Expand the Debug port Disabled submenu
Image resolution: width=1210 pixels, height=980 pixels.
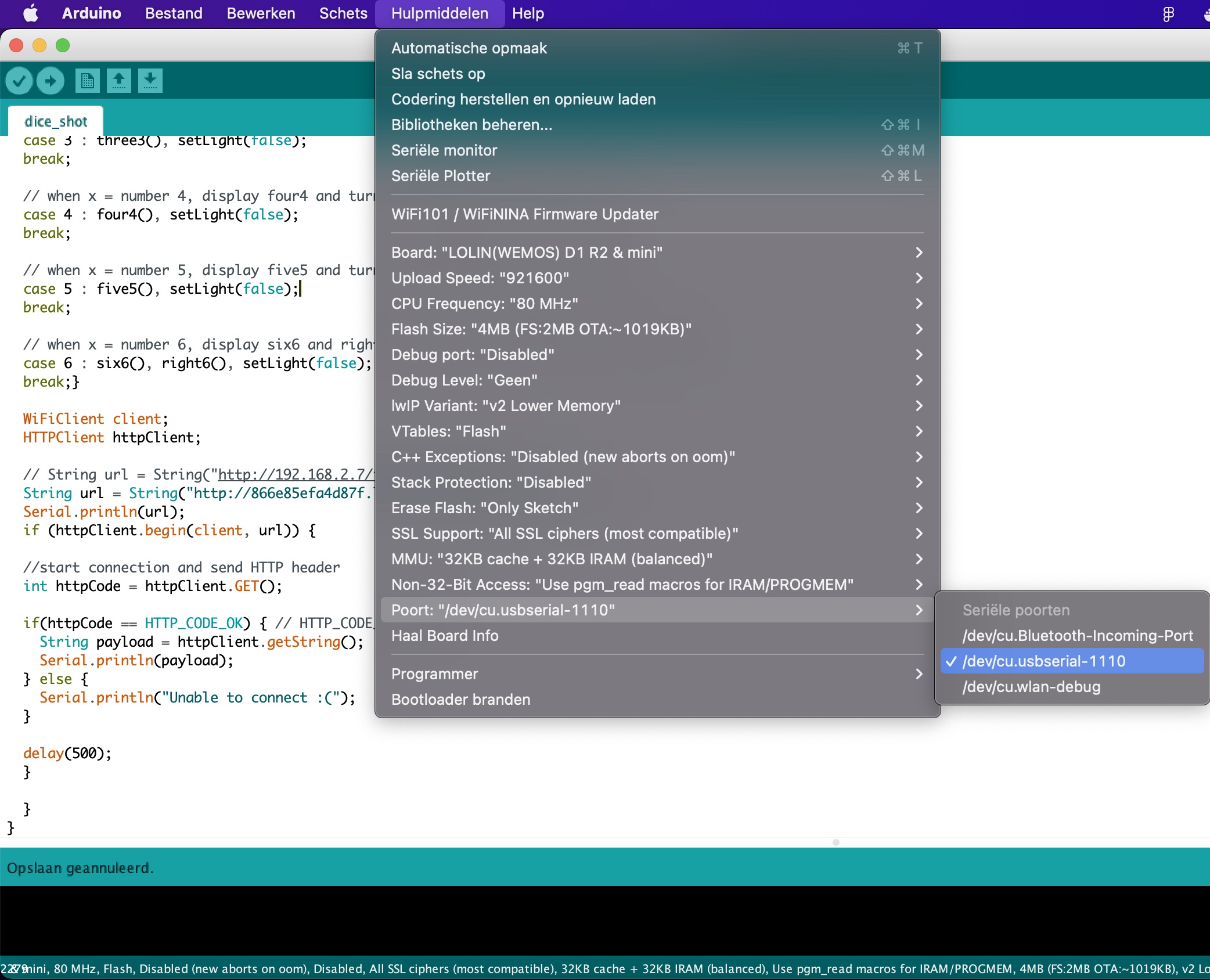657,355
